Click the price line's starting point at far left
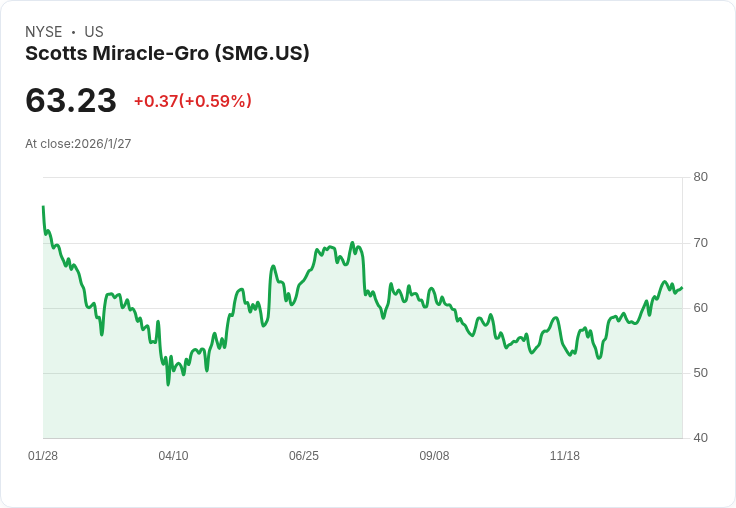This screenshot has width=736, height=508. 43,207
